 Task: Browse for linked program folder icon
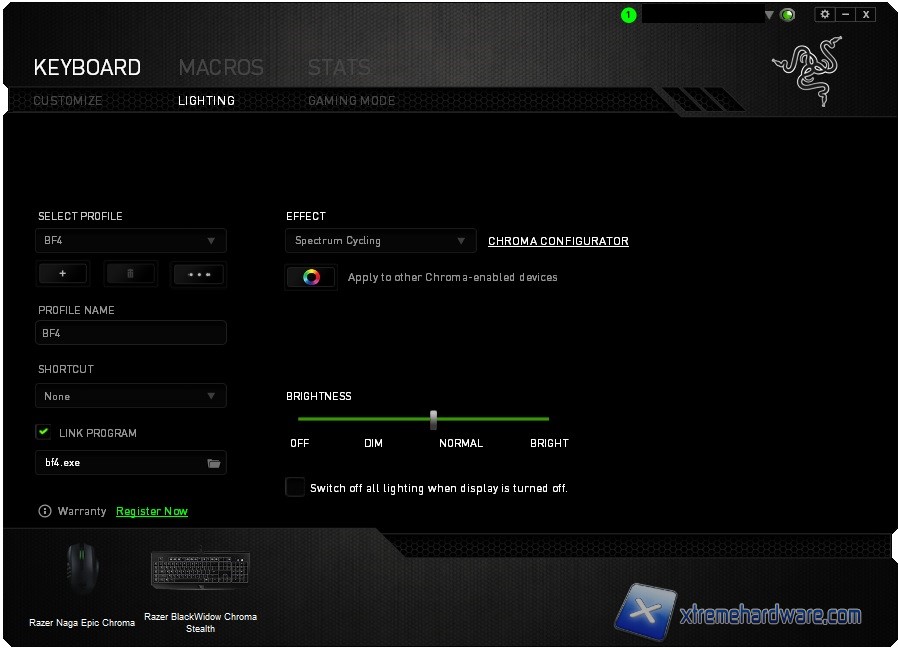(213, 463)
